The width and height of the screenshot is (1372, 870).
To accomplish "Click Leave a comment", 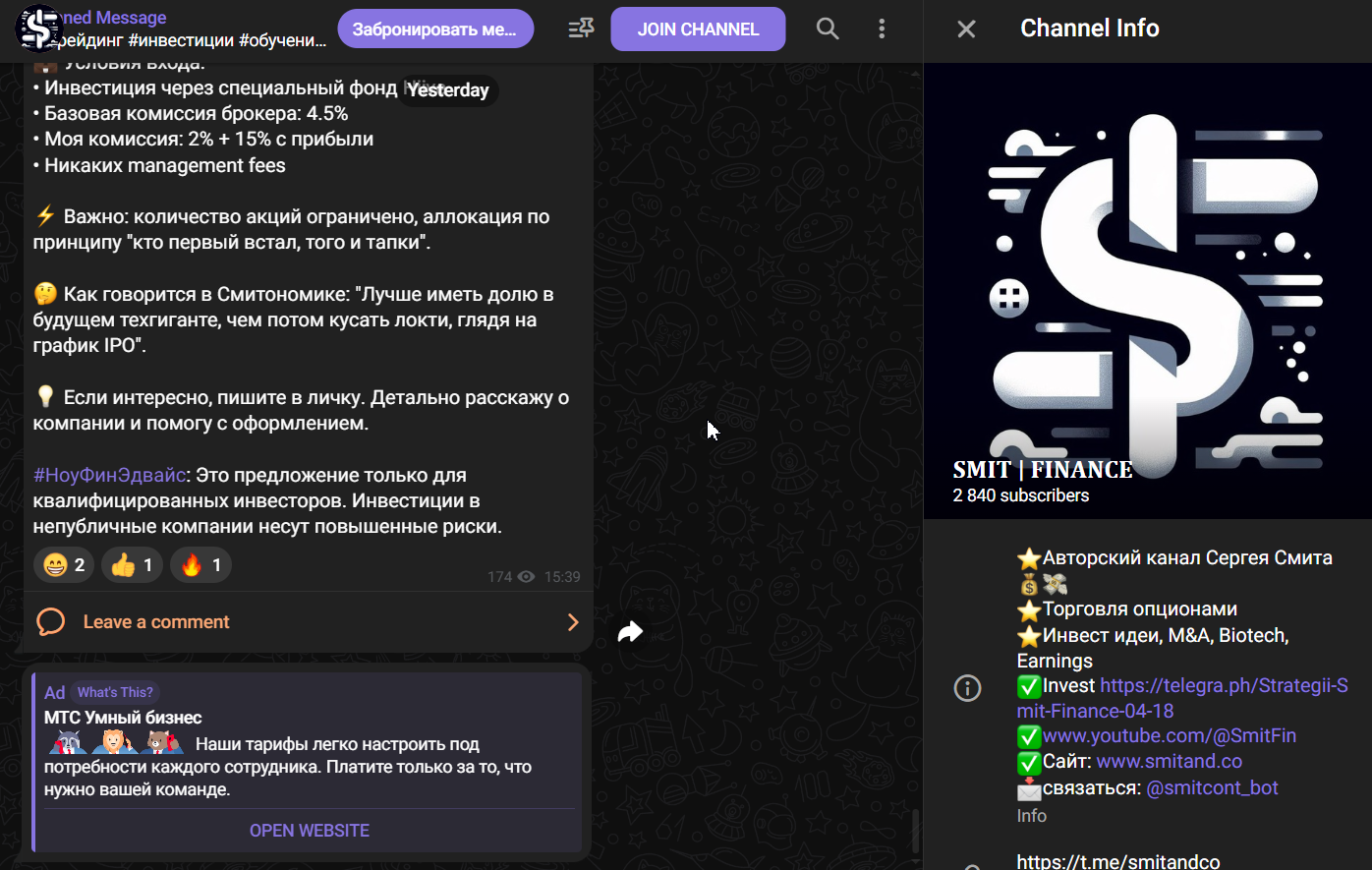I will click(156, 622).
